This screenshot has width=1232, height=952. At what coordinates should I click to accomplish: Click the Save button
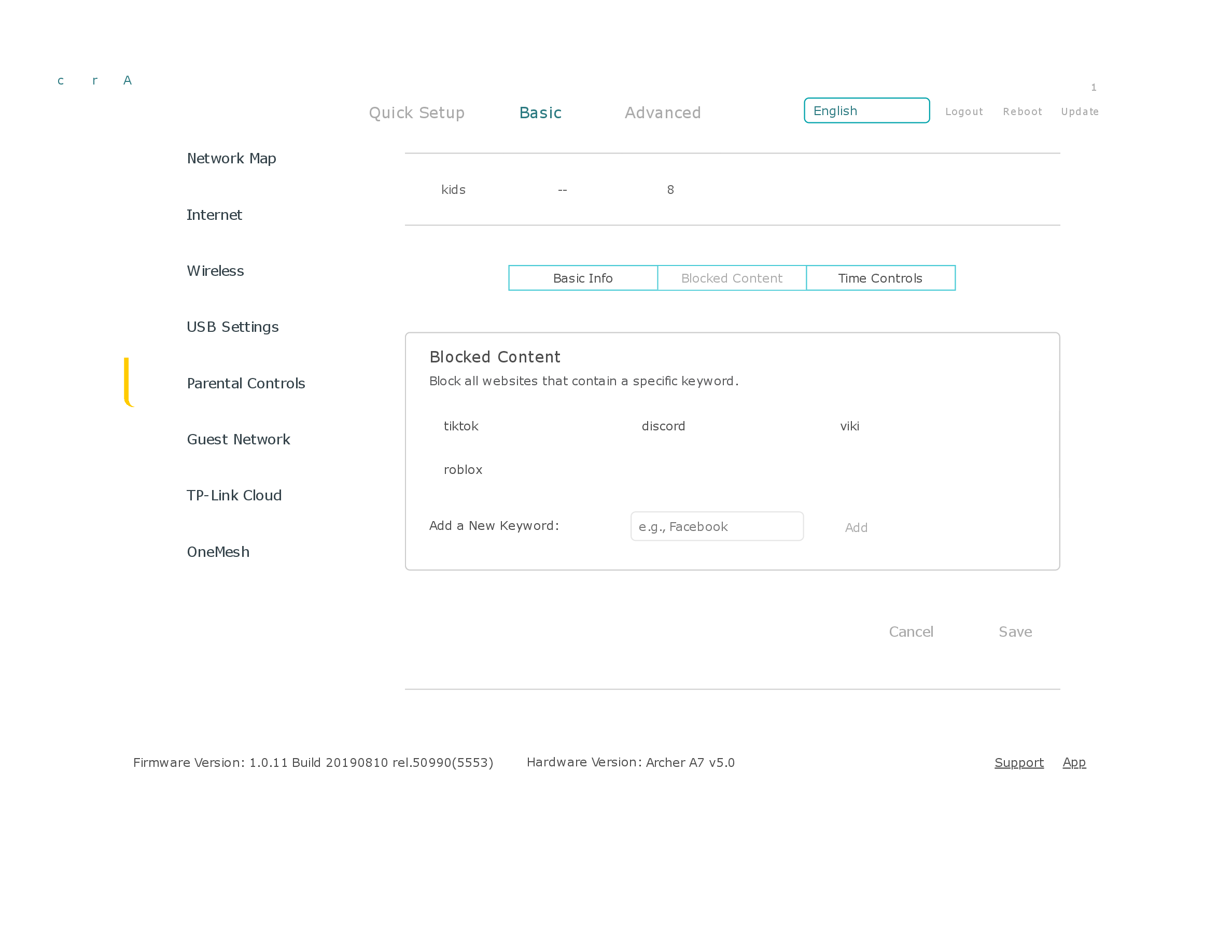click(x=1015, y=632)
